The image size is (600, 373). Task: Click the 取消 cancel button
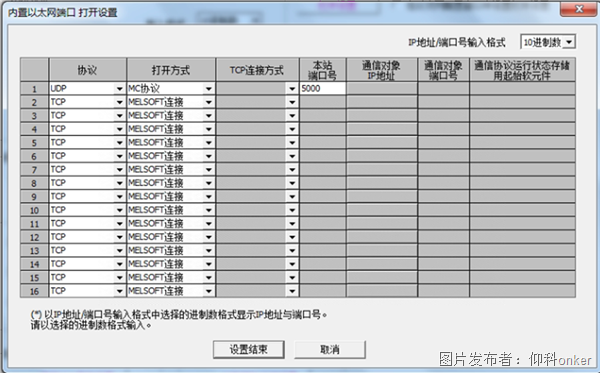pyautogui.click(x=330, y=349)
